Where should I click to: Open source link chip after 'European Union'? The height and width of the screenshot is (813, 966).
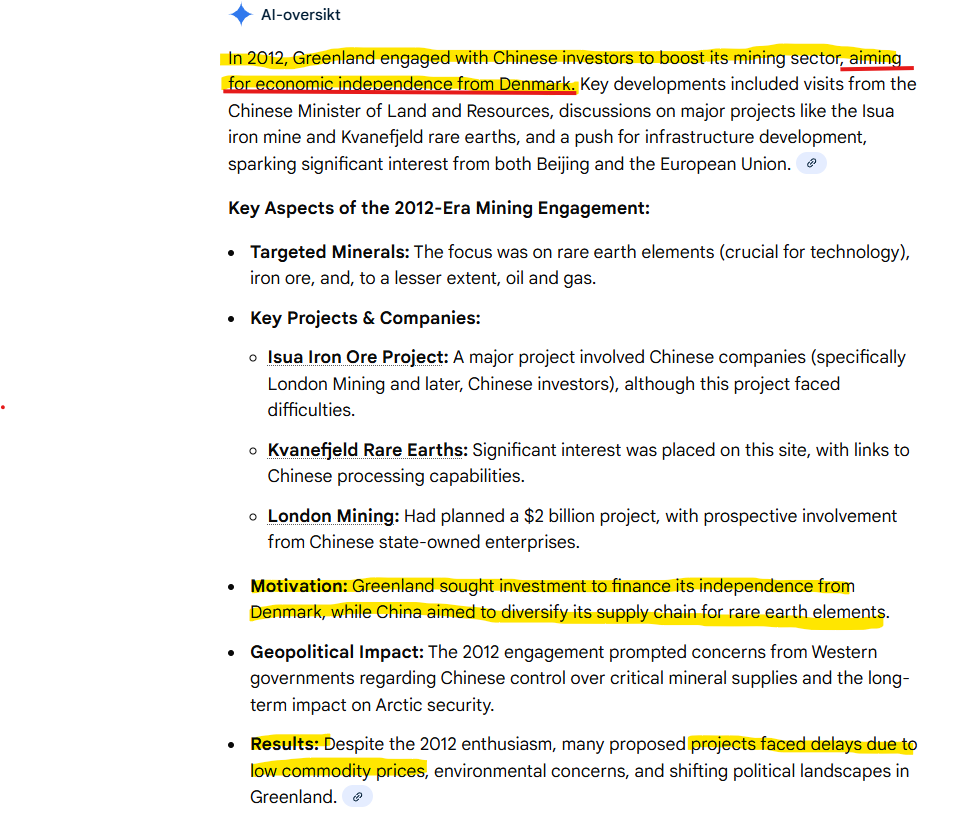pos(811,163)
